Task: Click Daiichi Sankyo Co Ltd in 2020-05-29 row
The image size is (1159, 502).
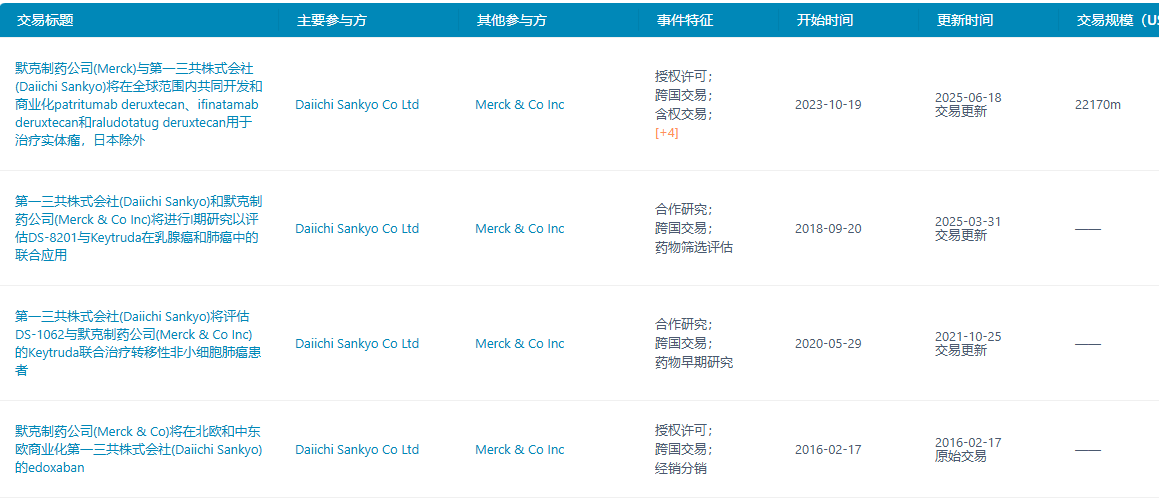Action: pos(357,344)
